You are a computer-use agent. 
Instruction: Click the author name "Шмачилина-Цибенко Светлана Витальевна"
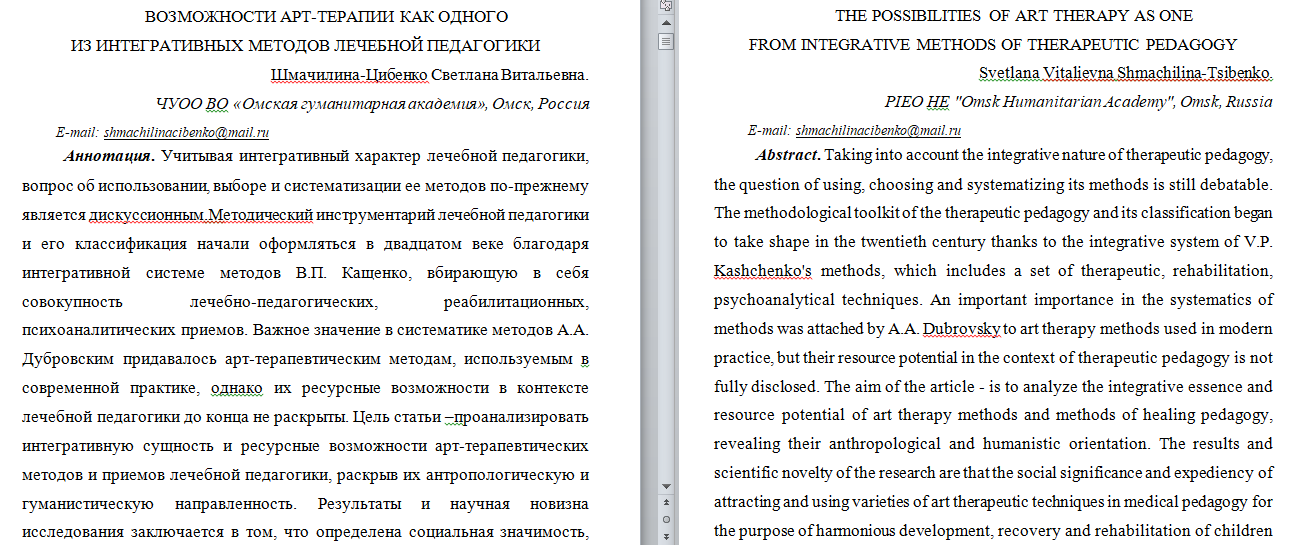[x=428, y=75]
